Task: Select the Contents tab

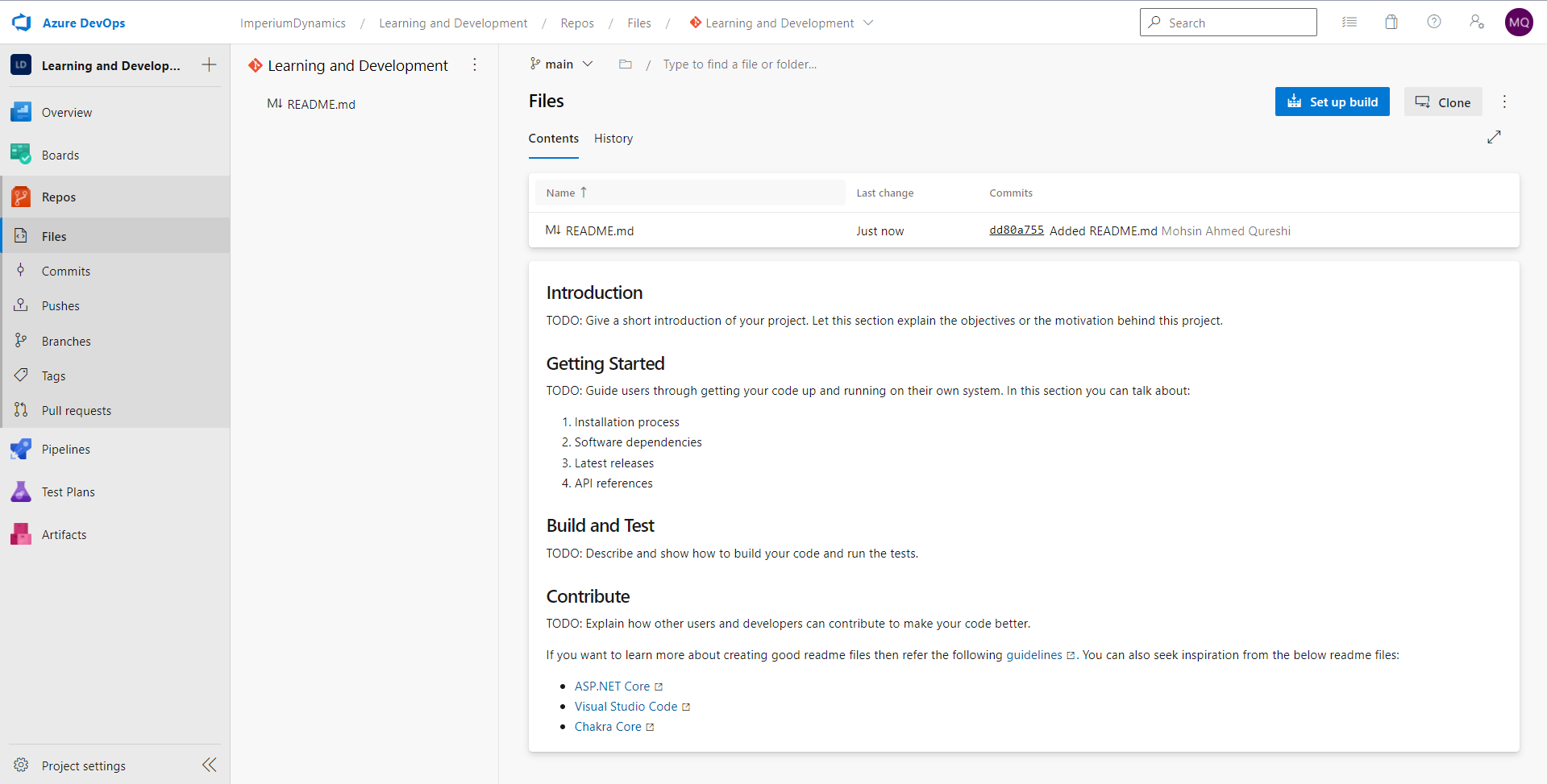Action: coord(553,138)
